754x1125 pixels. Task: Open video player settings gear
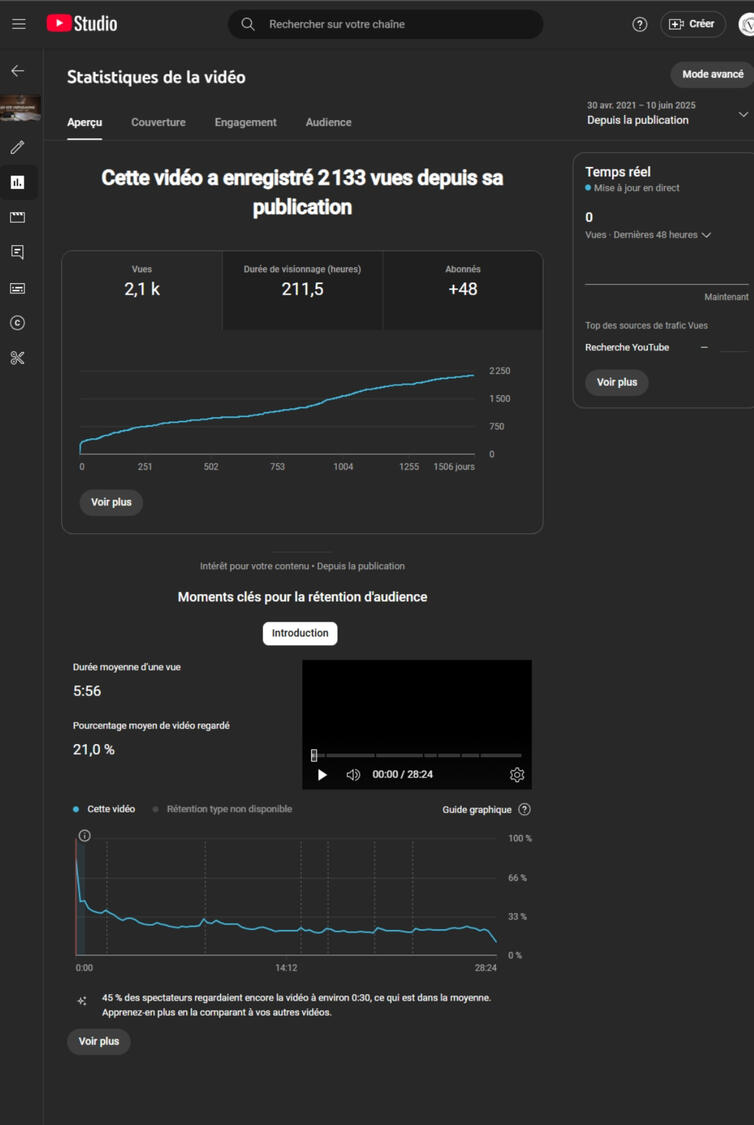pyautogui.click(x=517, y=775)
